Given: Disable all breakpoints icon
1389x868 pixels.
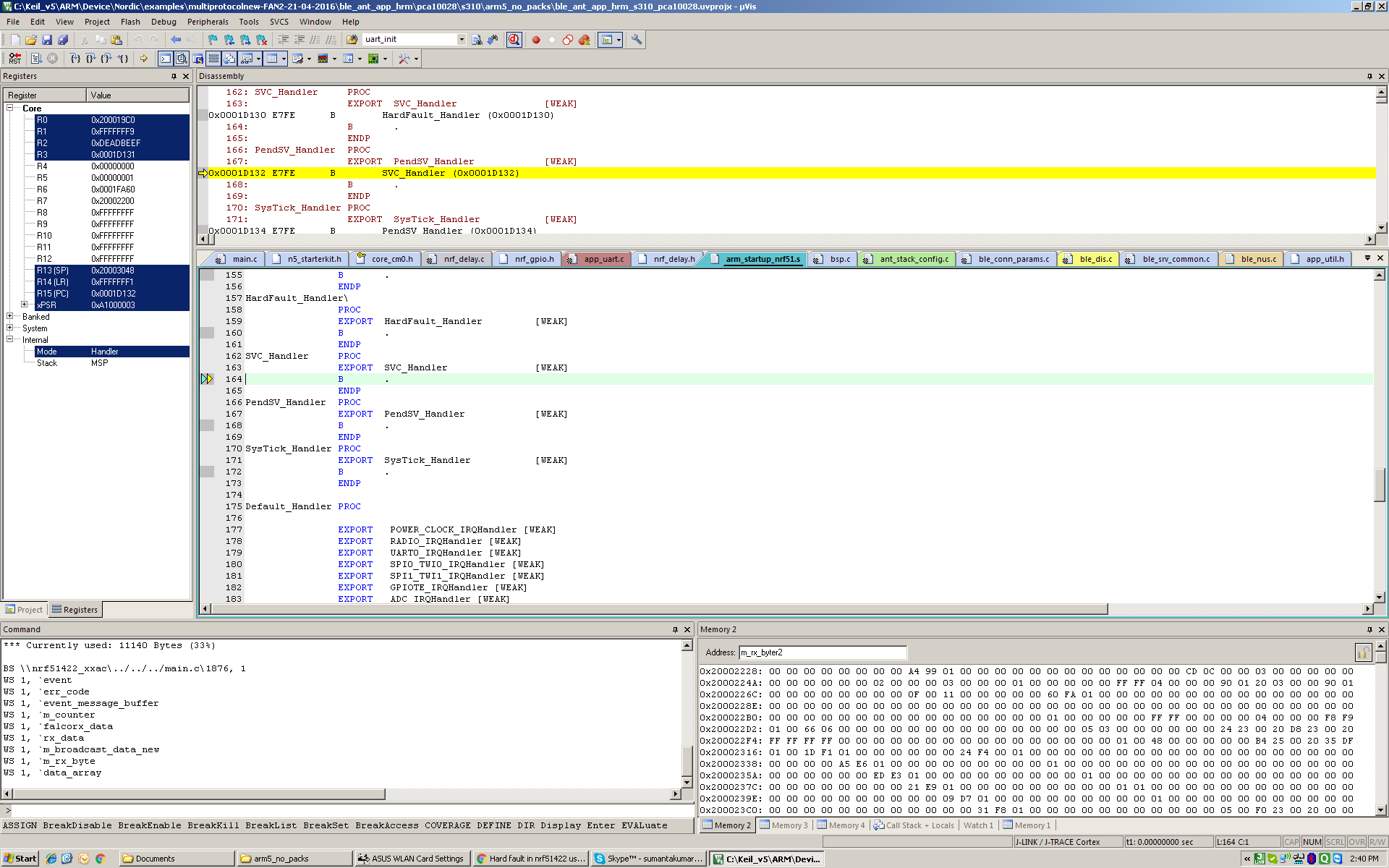Looking at the screenshot, I should [x=568, y=40].
